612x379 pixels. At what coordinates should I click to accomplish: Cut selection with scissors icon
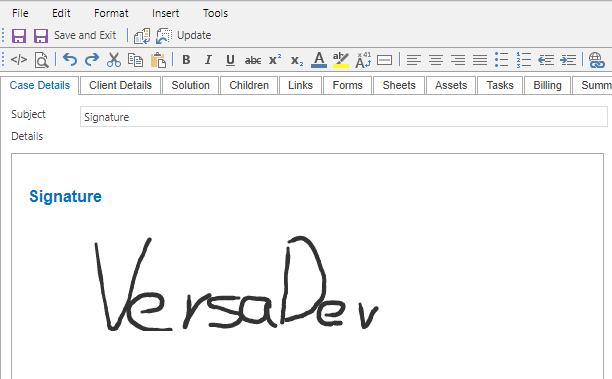pyautogui.click(x=114, y=60)
